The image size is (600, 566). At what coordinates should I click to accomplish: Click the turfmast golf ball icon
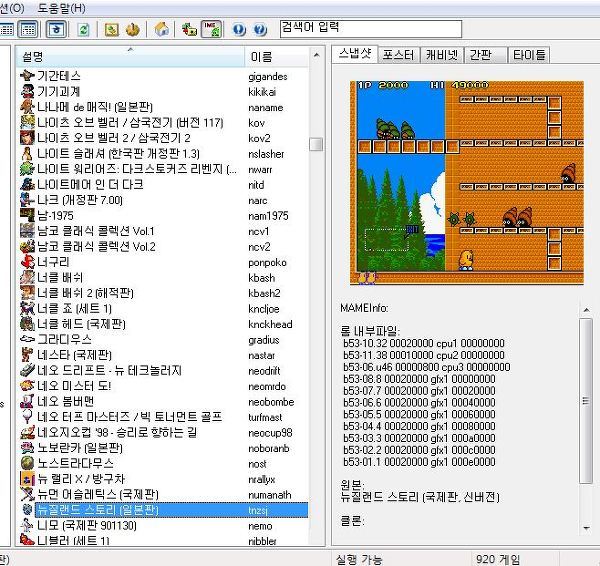27,416
